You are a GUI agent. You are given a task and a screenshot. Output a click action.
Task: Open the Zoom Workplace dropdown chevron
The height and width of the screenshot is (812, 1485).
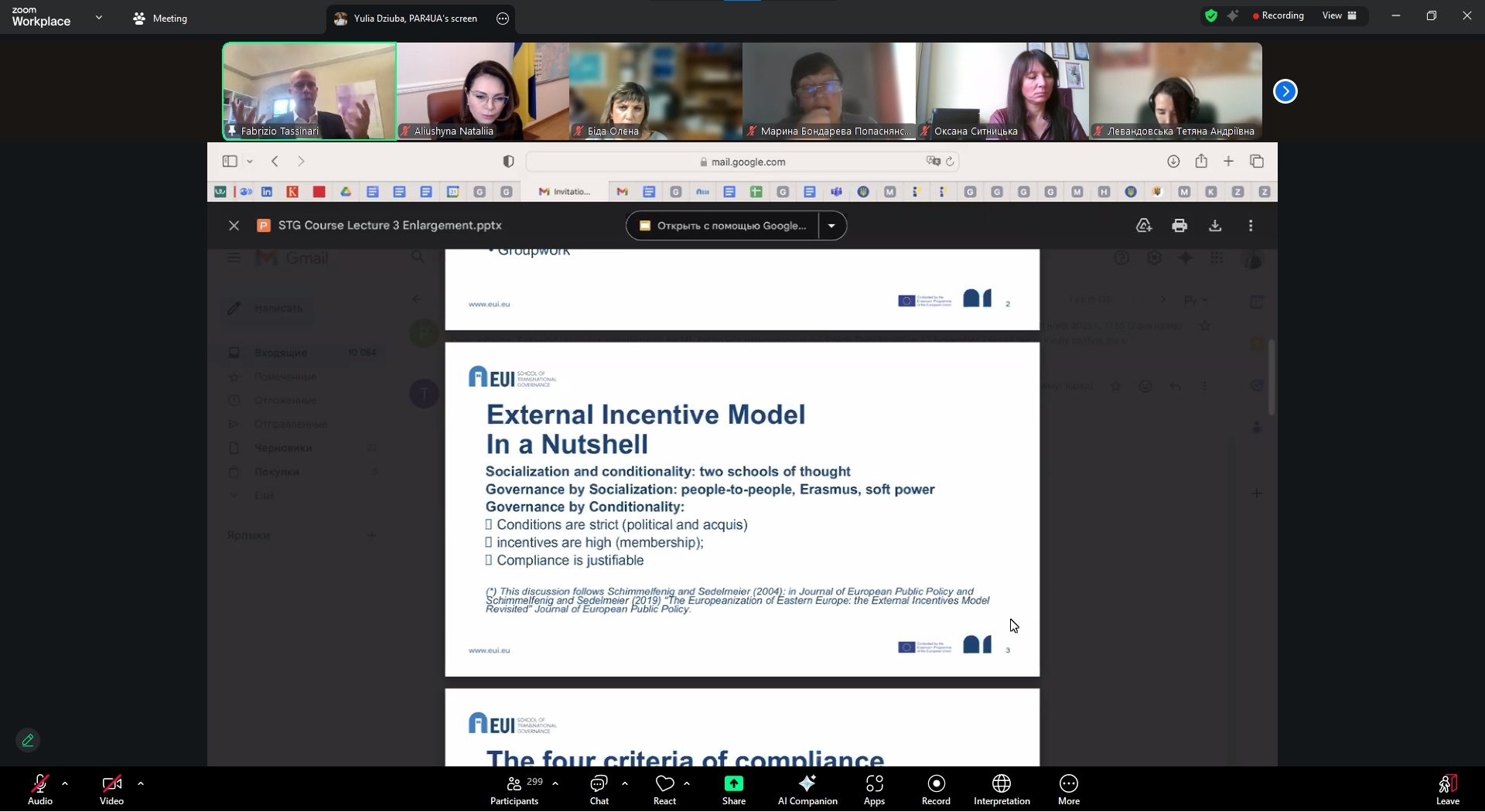[x=99, y=17]
